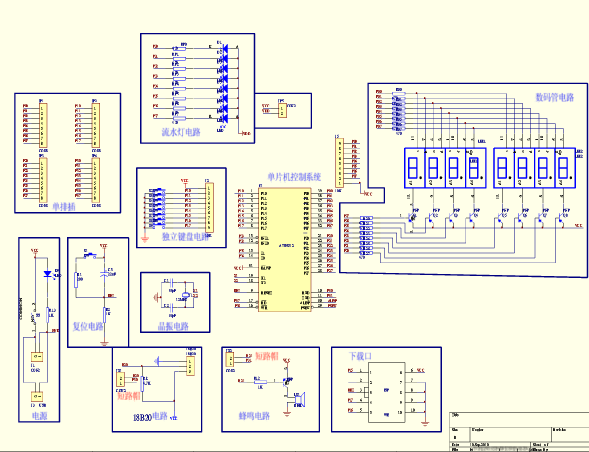The height and width of the screenshot is (452, 589).
Task: Click the 晶振电路 label
Action: click(173, 326)
